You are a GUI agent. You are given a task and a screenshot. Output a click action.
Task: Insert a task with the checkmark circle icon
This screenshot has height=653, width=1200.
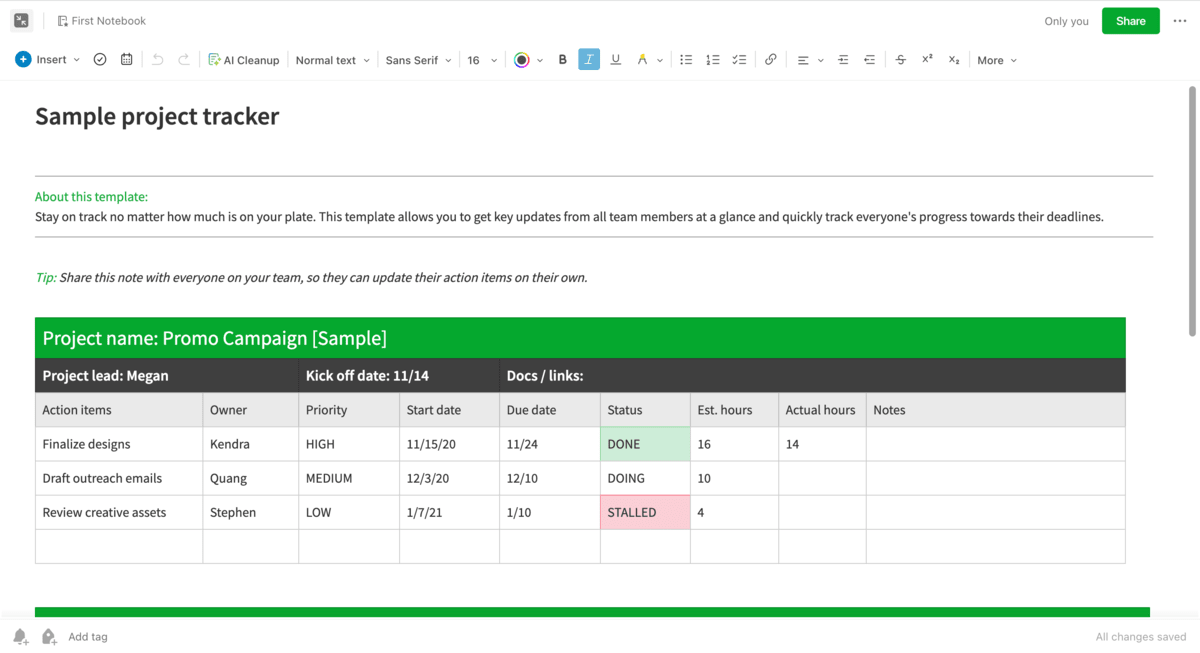pyautogui.click(x=100, y=60)
